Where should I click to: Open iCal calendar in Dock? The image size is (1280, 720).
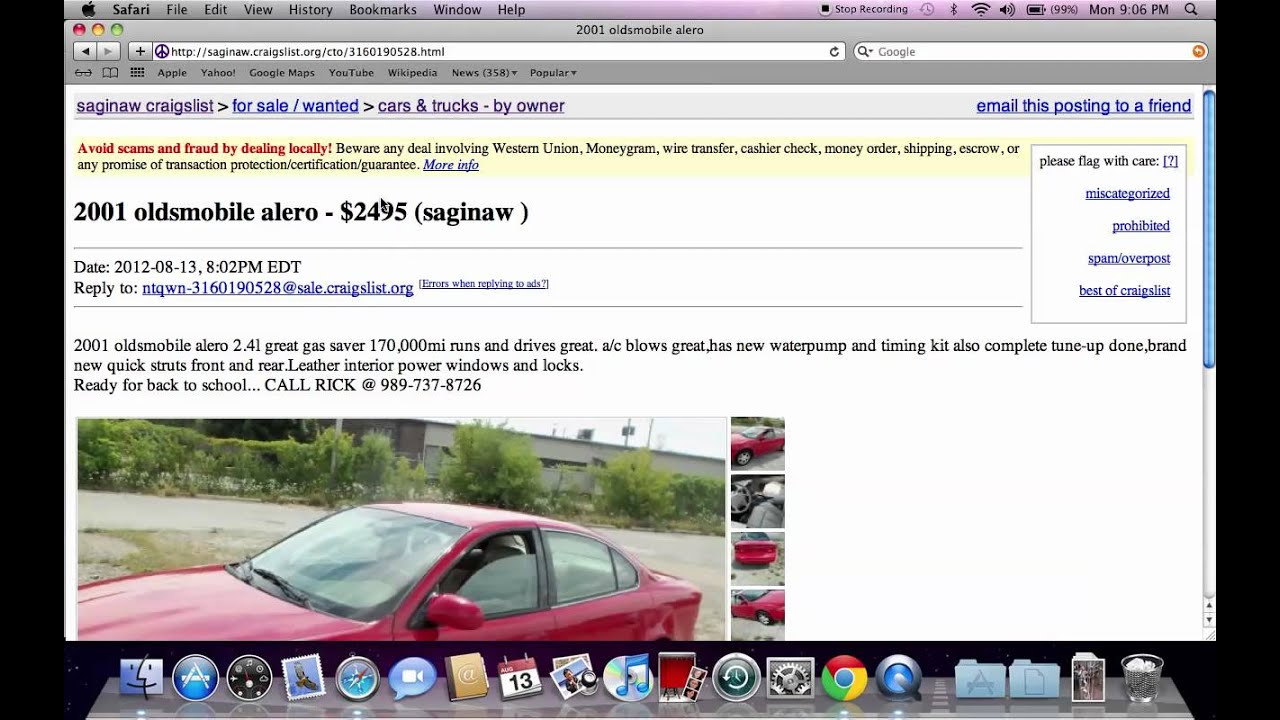[519, 679]
